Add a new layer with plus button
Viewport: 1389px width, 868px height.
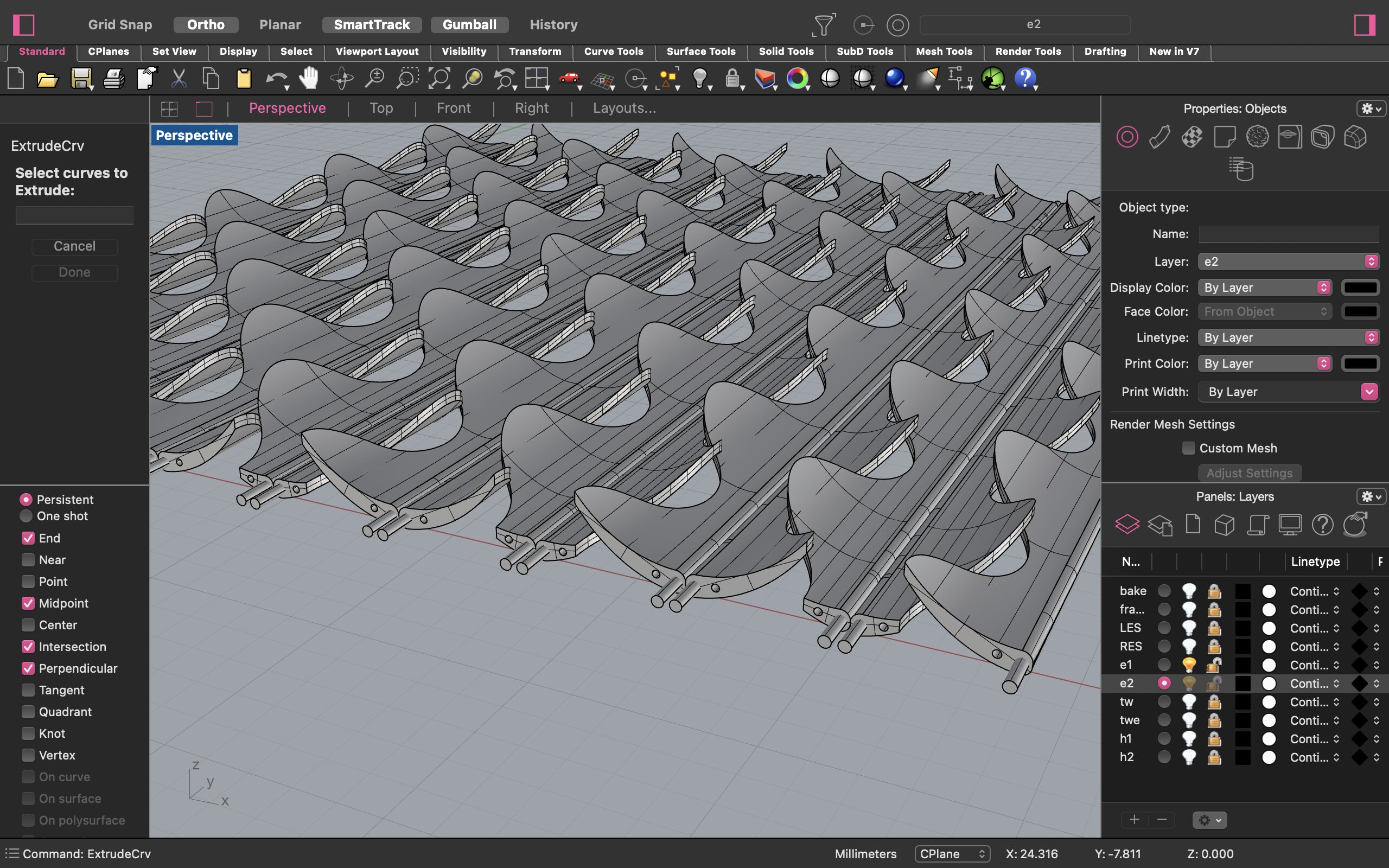click(1134, 820)
